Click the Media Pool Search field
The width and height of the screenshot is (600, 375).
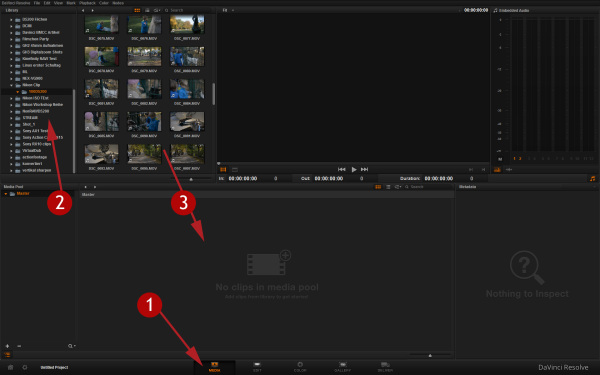click(430, 187)
